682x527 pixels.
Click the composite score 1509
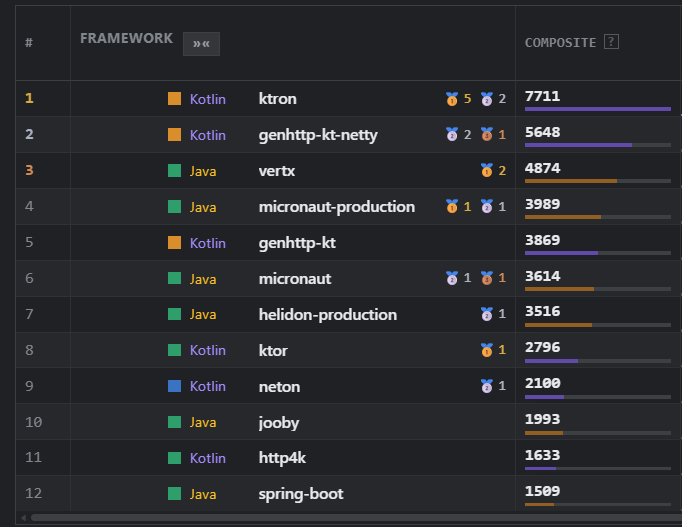pyautogui.click(x=542, y=491)
